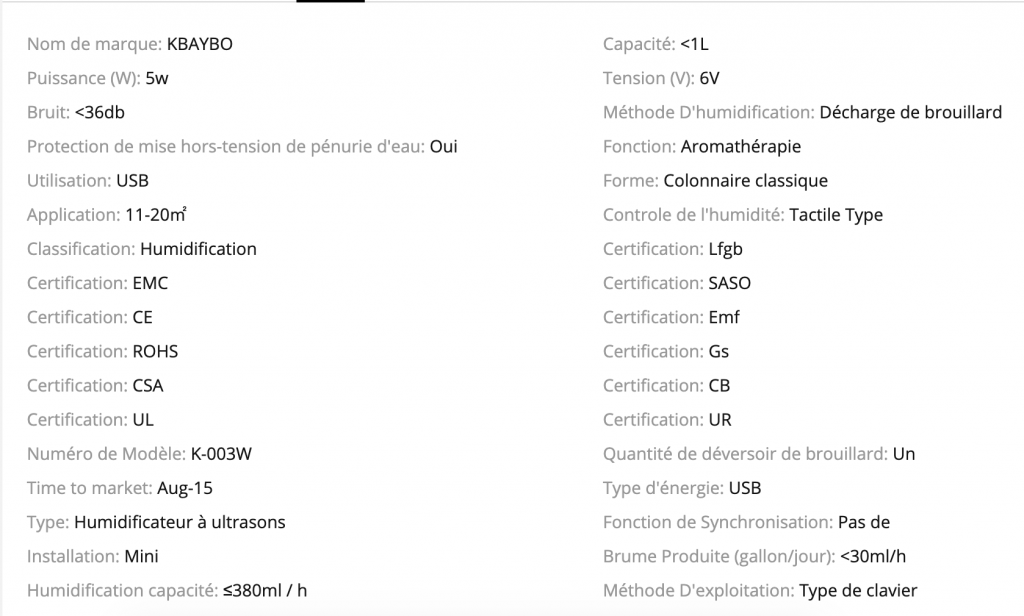Click the Lfgb certification entry
Screen dimensions: 1024x616
tap(725, 249)
